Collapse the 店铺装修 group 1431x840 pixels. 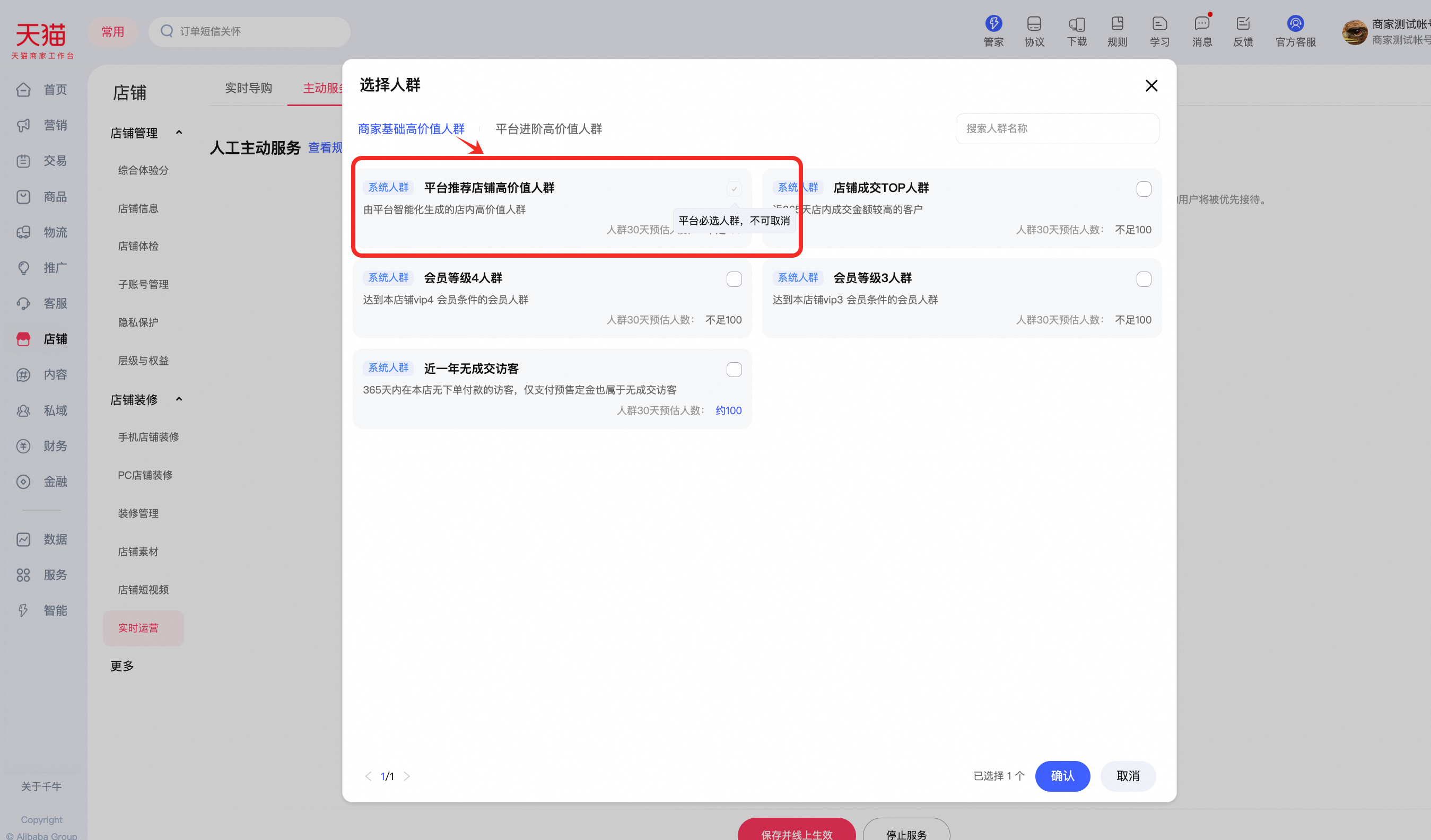(x=179, y=399)
